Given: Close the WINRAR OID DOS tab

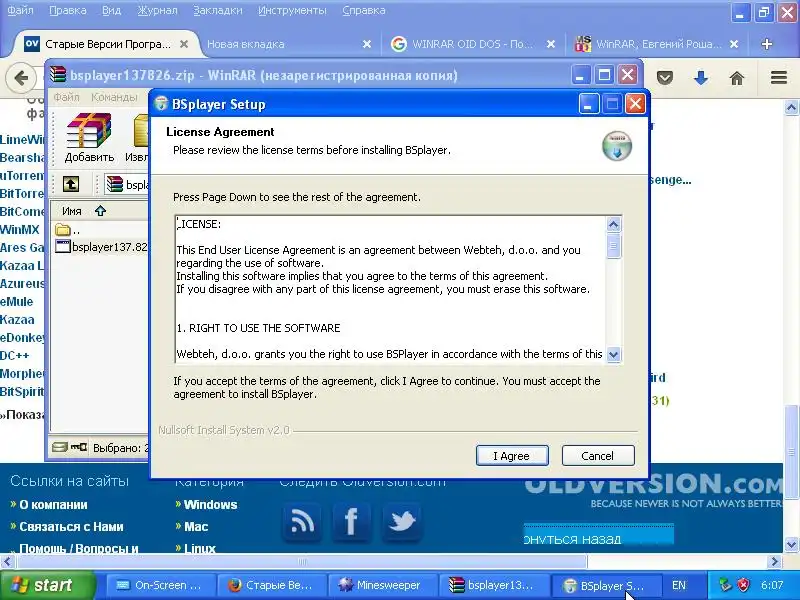Looking at the screenshot, I should [551, 44].
